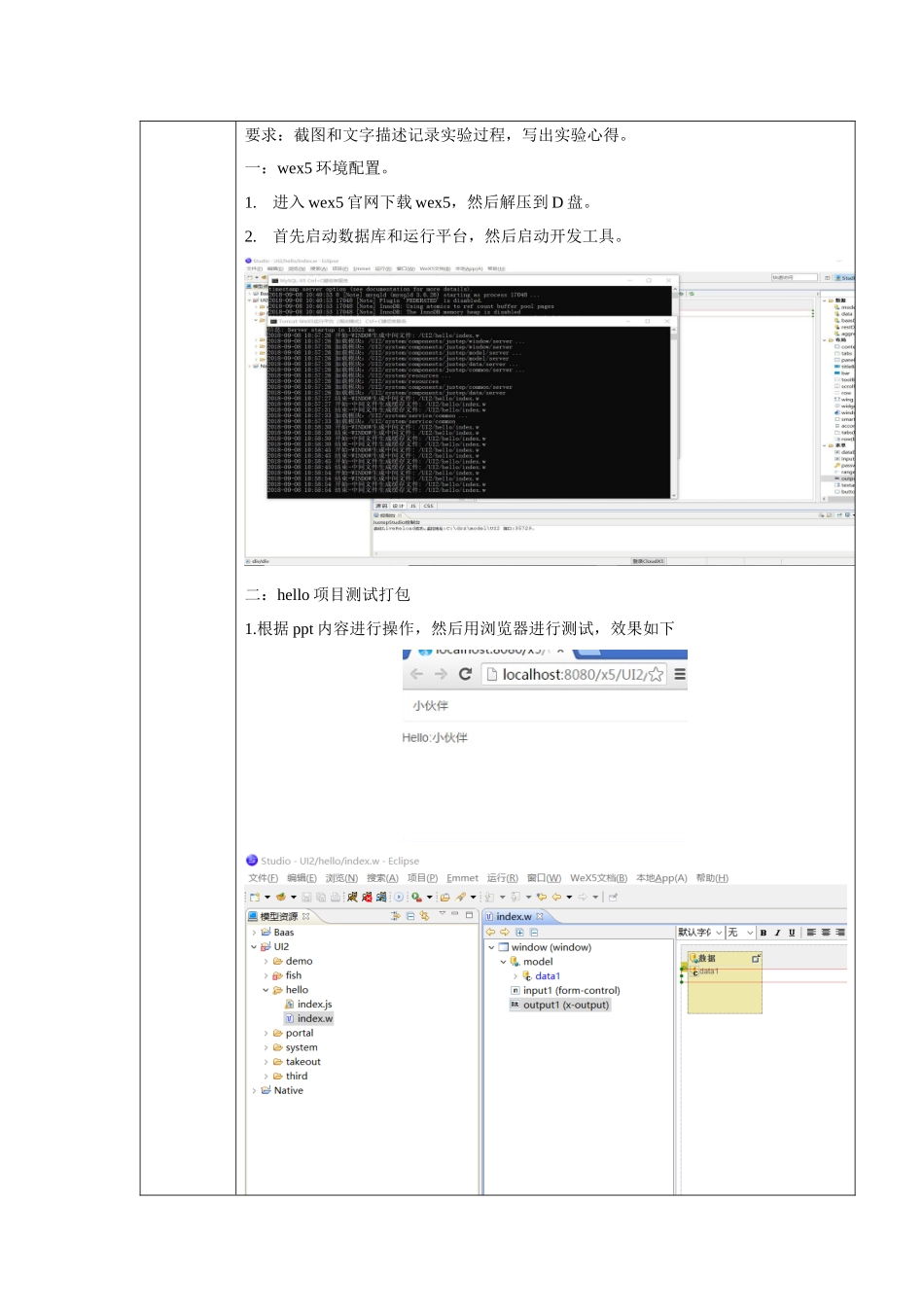Click the back navigation arrow above the outline tree
Image resolution: width=924 pixels, height=1307 pixels.
click(491, 931)
